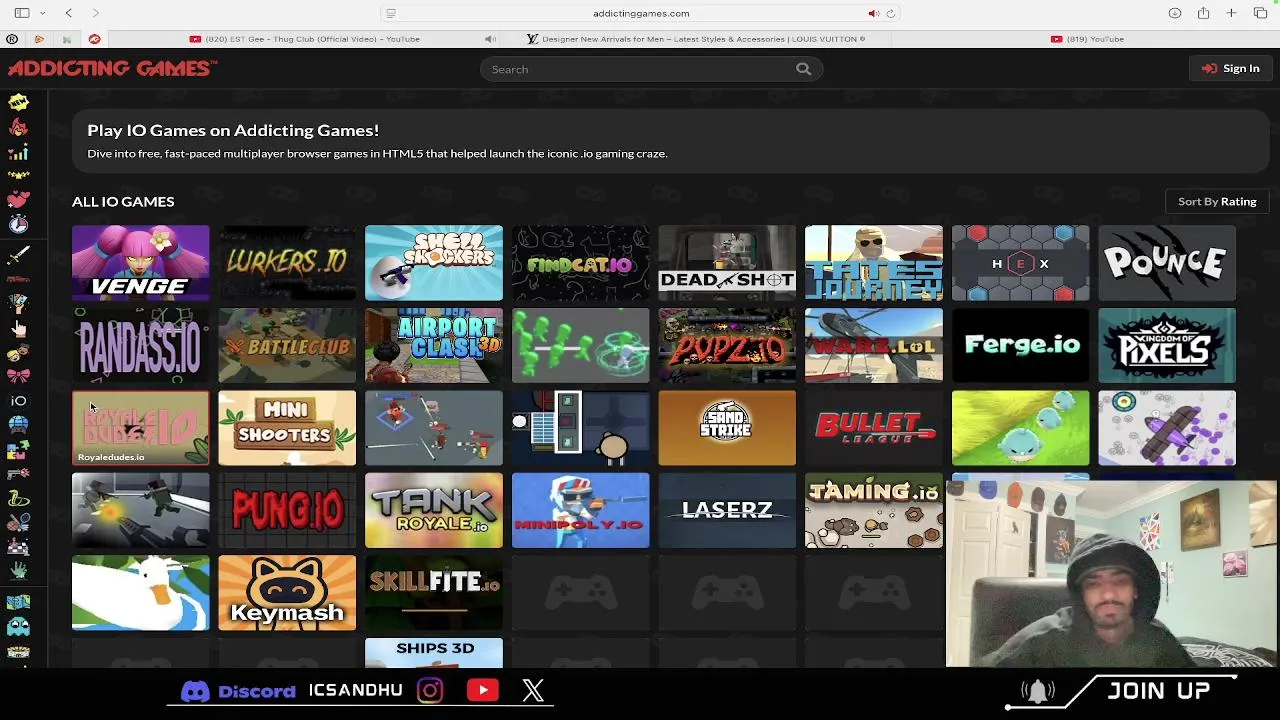This screenshot has height=720, width=1280.
Task: Select the iO category in sidebar
Action: point(18,400)
